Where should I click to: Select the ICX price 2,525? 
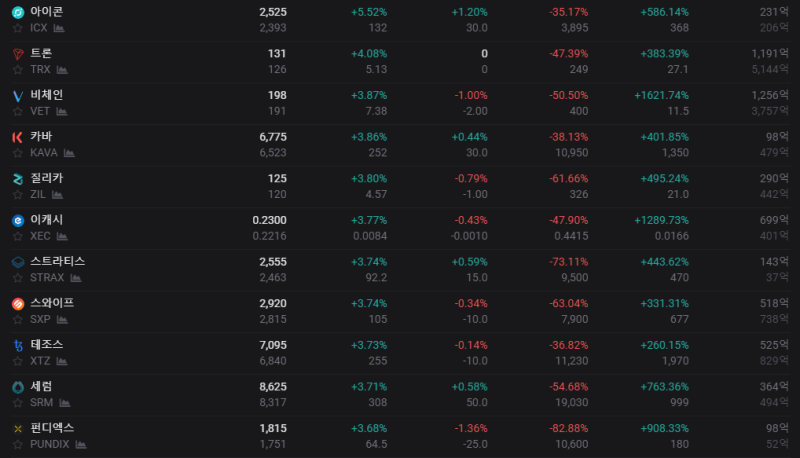click(273, 12)
